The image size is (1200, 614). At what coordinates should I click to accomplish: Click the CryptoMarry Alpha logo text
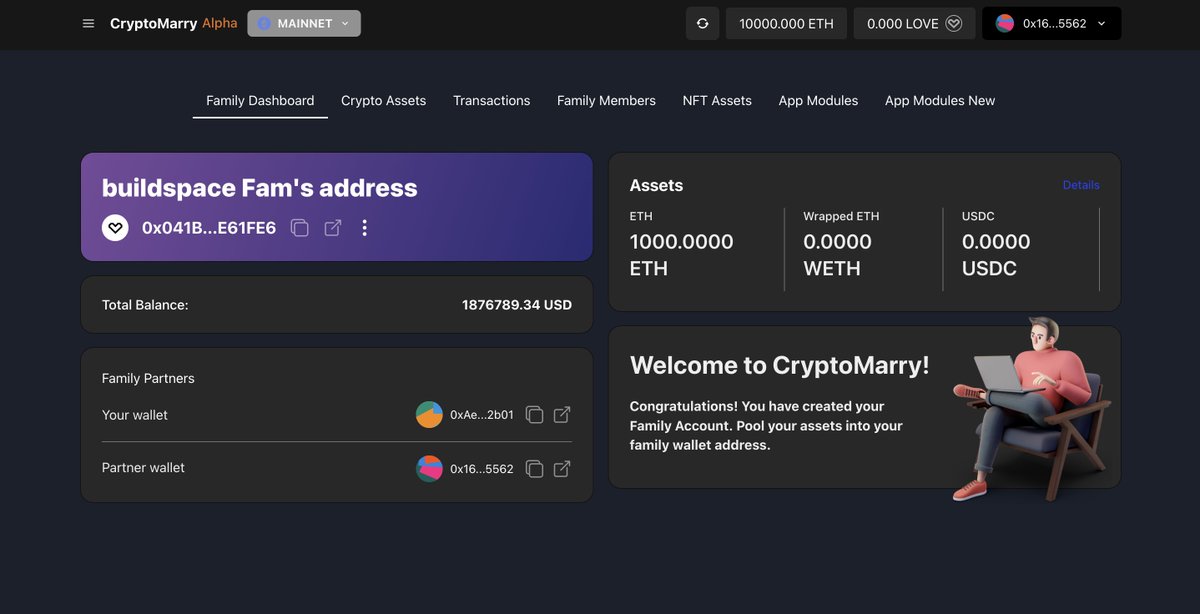(x=174, y=23)
